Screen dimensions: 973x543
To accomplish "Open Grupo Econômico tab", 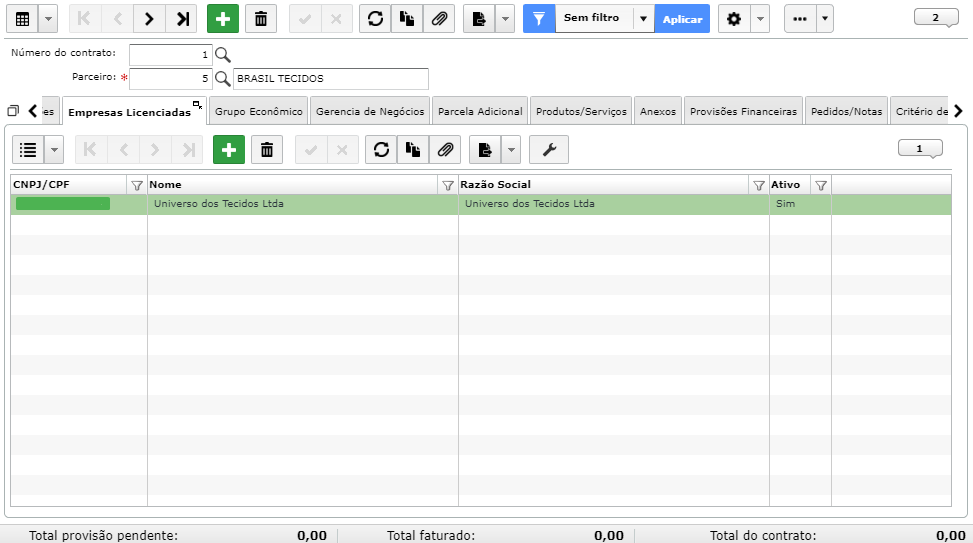I will (259, 112).
